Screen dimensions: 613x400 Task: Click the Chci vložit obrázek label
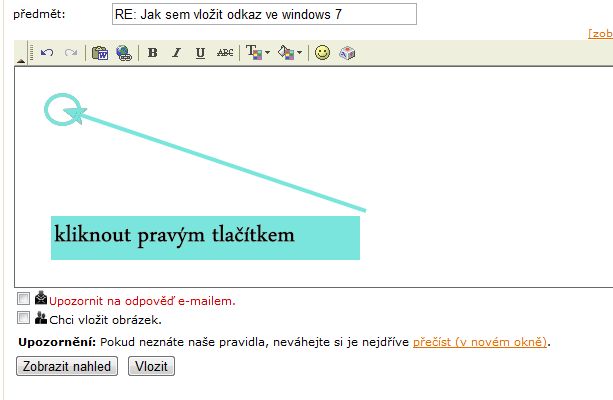[105, 320]
